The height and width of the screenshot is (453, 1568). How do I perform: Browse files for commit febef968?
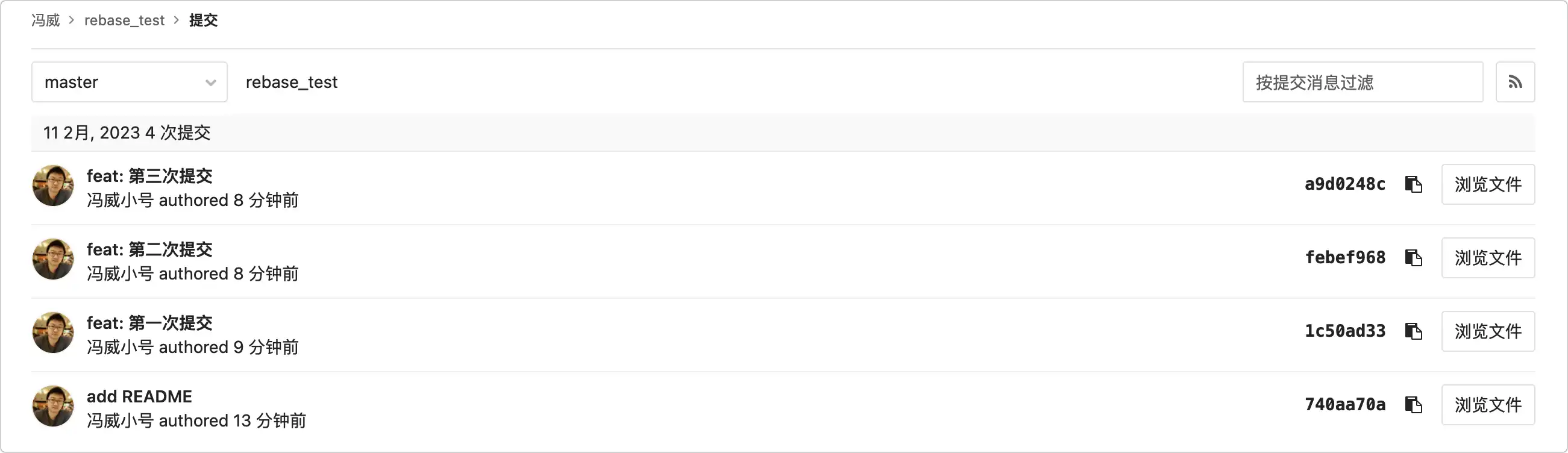[1487, 258]
